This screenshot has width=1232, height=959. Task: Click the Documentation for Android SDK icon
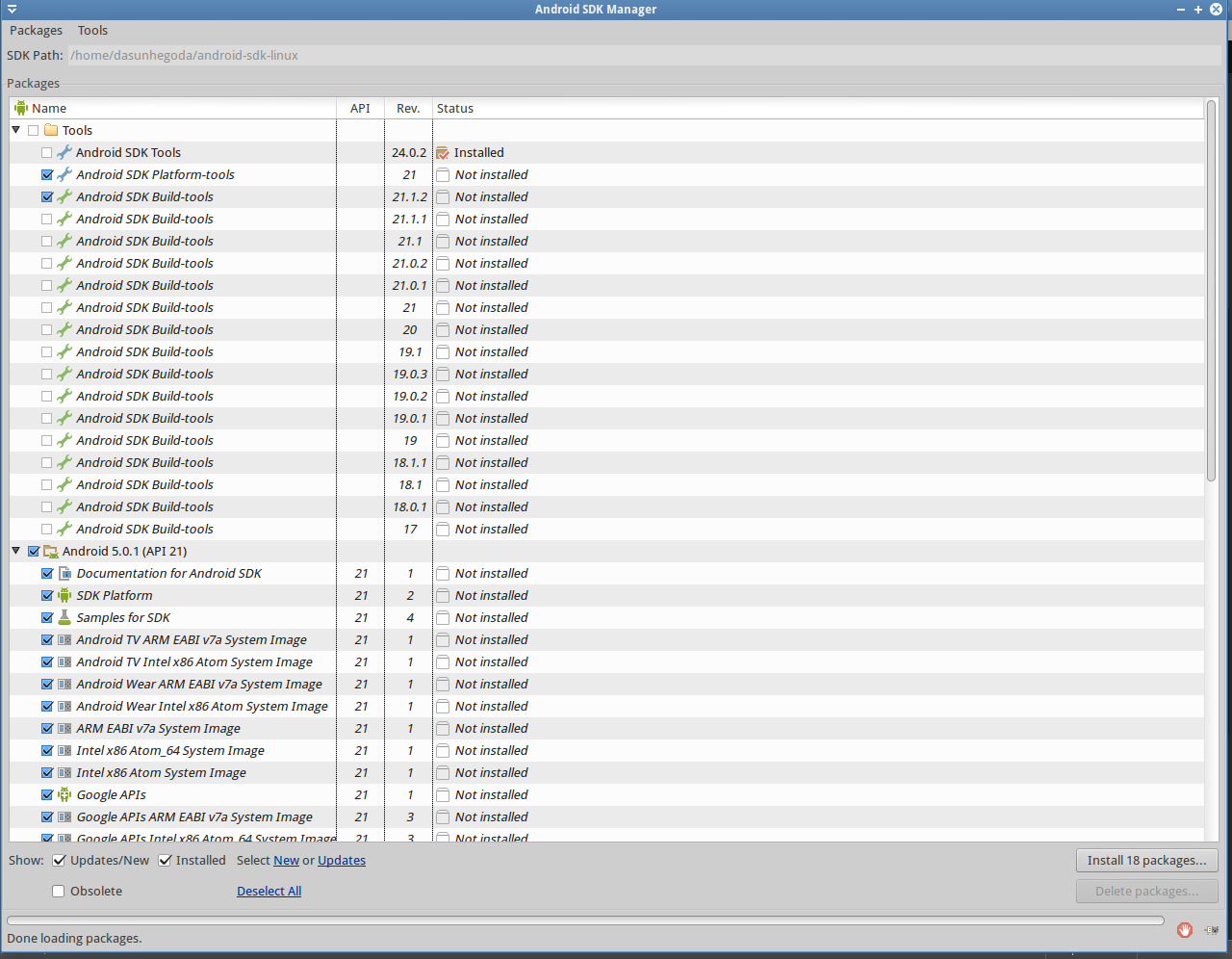(x=64, y=573)
